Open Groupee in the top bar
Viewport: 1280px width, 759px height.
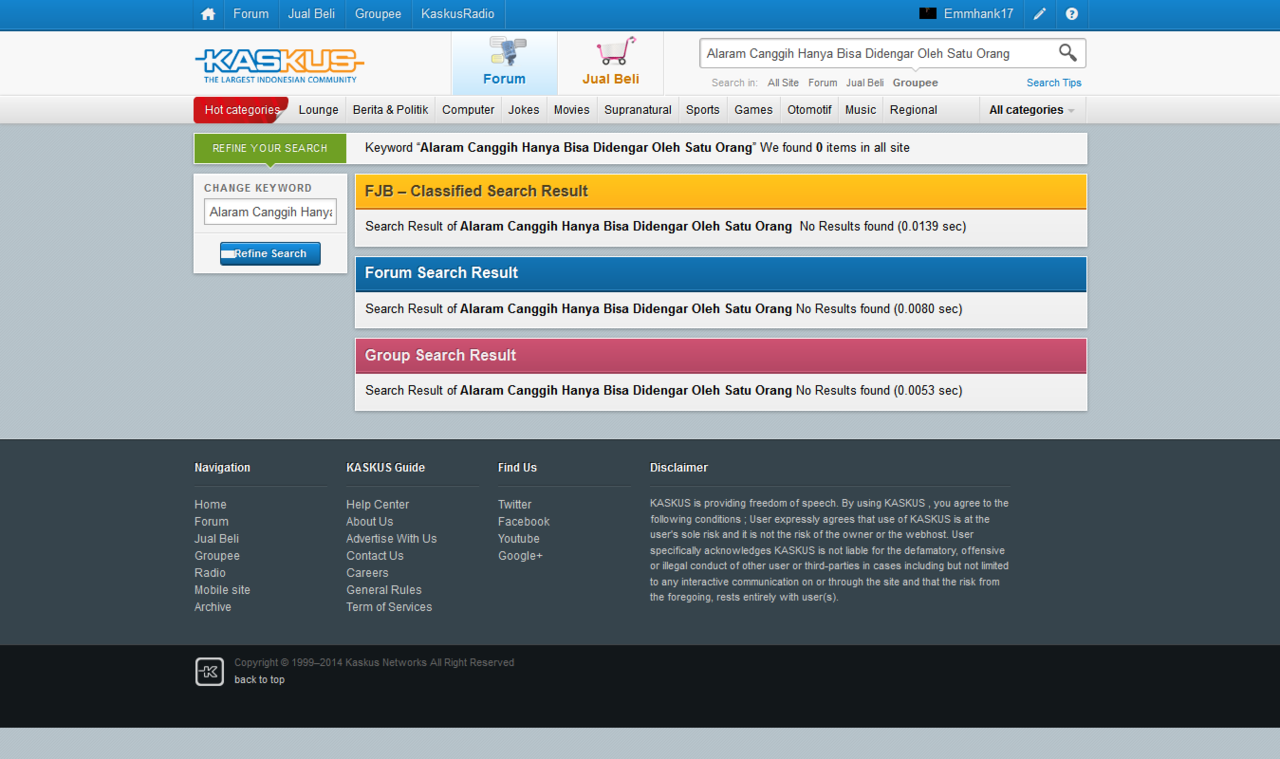coord(378,14)
